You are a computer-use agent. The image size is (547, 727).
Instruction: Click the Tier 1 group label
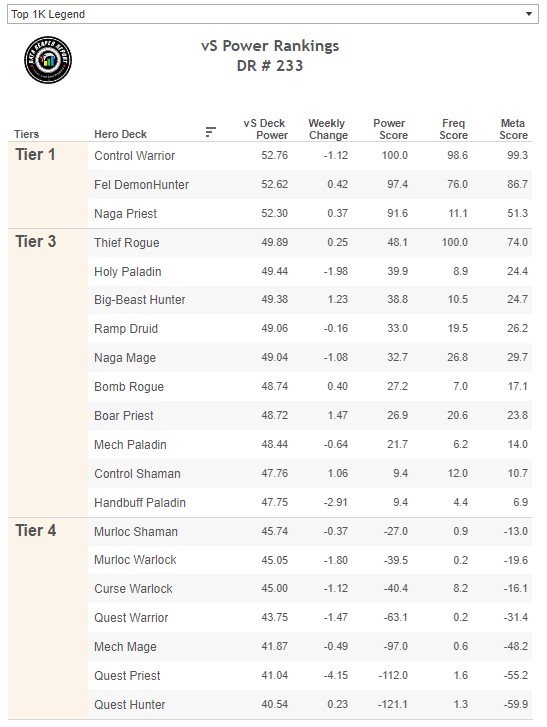pos(35,154)
